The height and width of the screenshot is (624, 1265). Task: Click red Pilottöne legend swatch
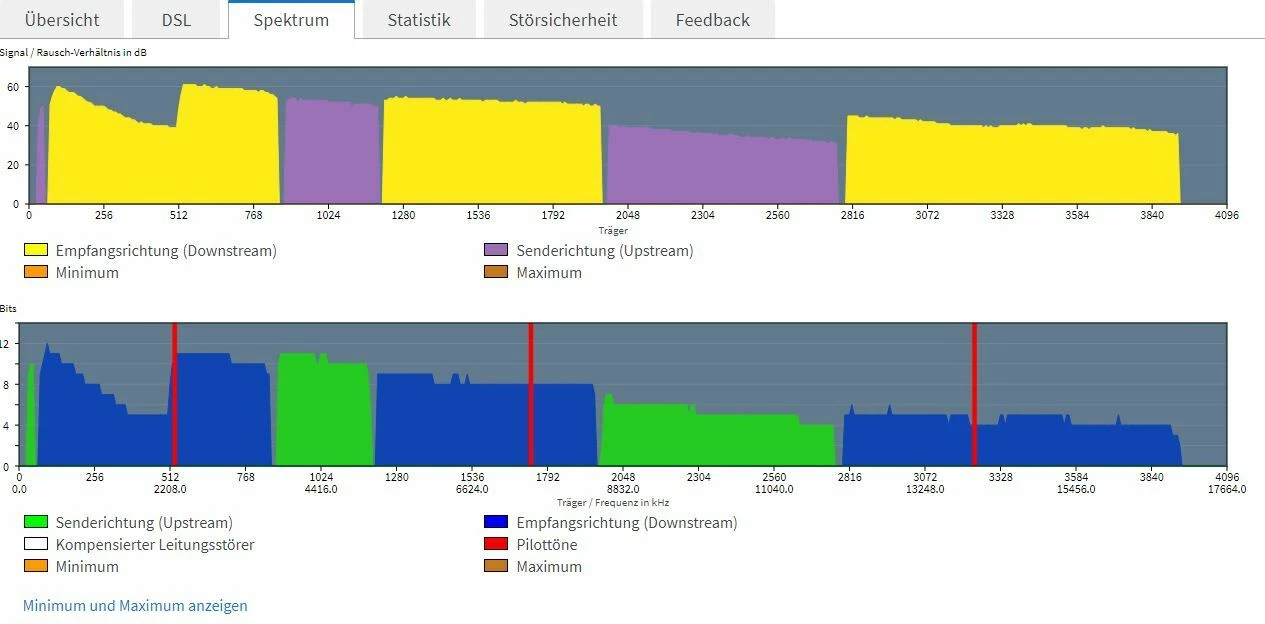point(496,545)
